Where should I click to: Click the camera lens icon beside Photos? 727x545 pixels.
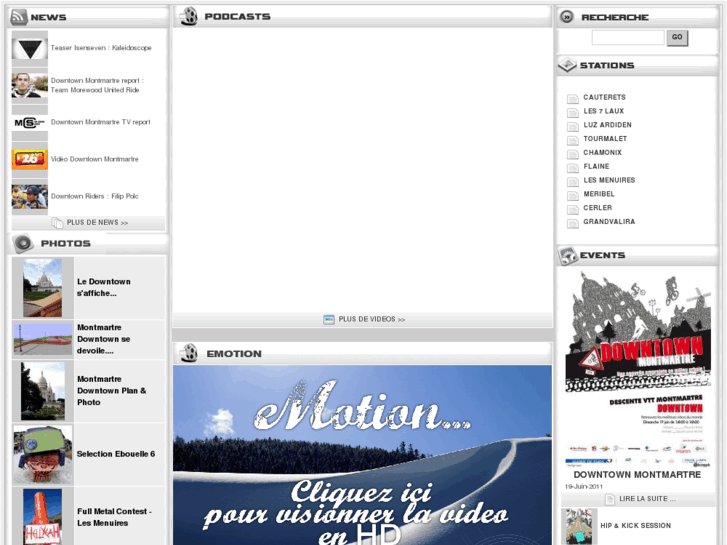click(22, 243)
